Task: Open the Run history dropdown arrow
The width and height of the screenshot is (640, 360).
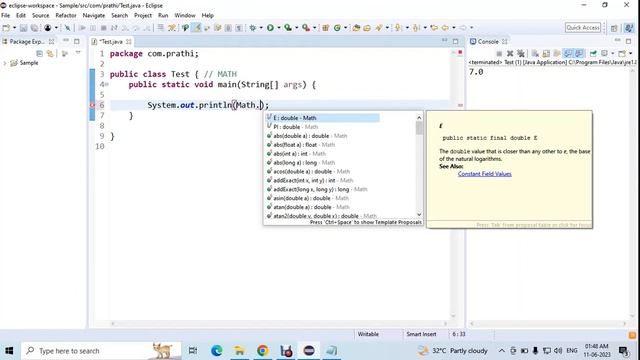Action: pos(279,28)
